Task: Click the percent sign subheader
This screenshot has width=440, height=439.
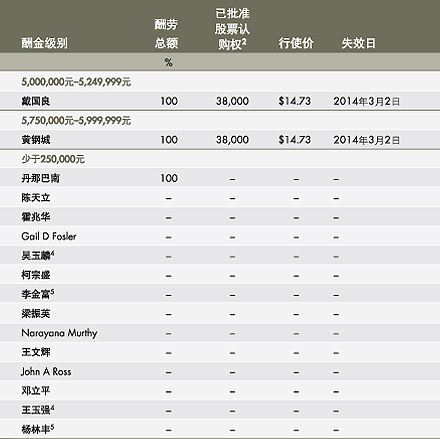Action: [x=169, y=62]
